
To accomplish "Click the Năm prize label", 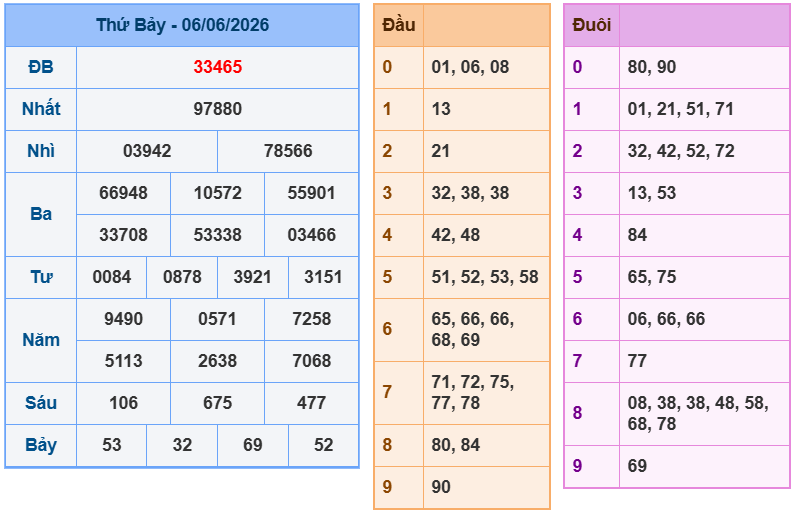I will coord(41,340).
